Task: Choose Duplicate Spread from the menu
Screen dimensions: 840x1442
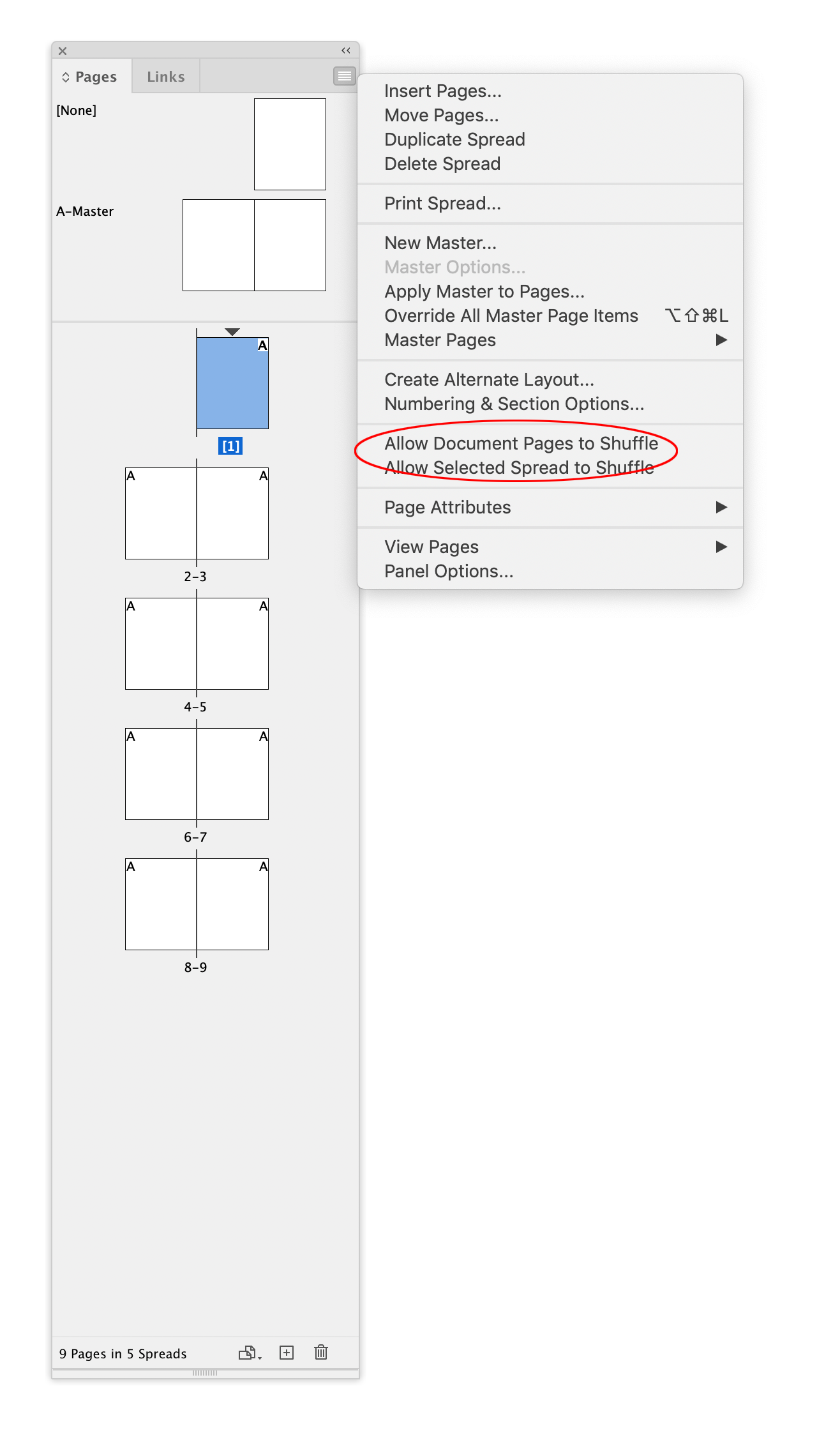Action: pyautogui.click(x=454, y=139)
